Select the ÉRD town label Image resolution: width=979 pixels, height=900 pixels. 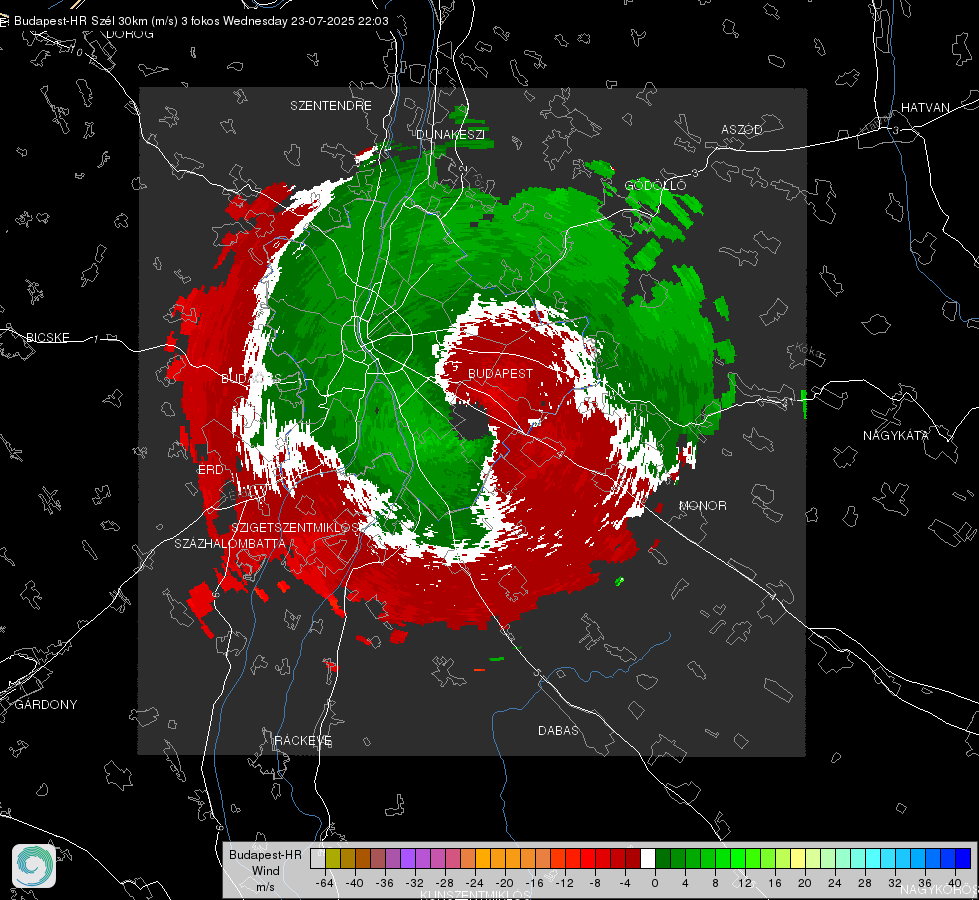[210, 470]
